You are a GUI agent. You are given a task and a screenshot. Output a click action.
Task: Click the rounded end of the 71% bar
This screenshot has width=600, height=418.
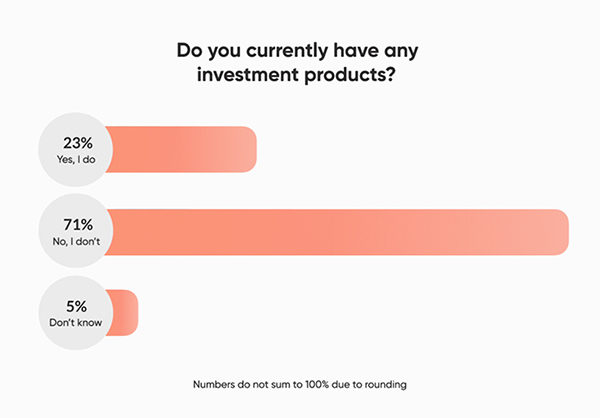click(x=559, y=232)
